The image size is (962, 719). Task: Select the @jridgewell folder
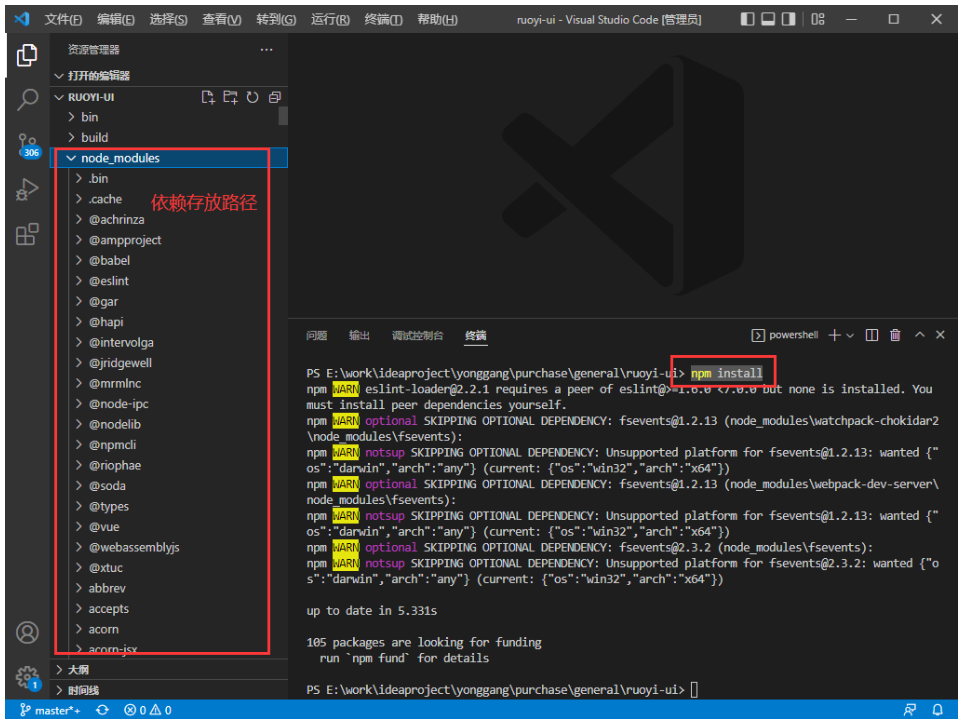point(169,363)
